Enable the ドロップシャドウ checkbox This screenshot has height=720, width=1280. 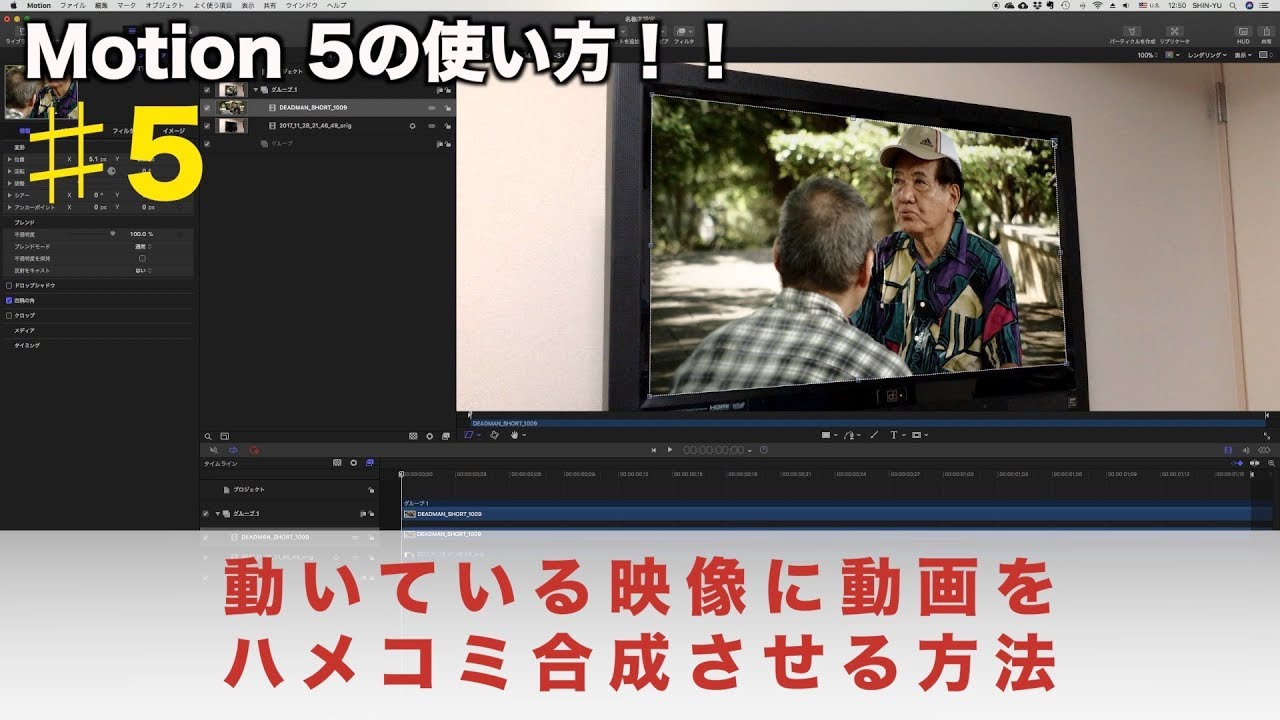click(10, 285)
